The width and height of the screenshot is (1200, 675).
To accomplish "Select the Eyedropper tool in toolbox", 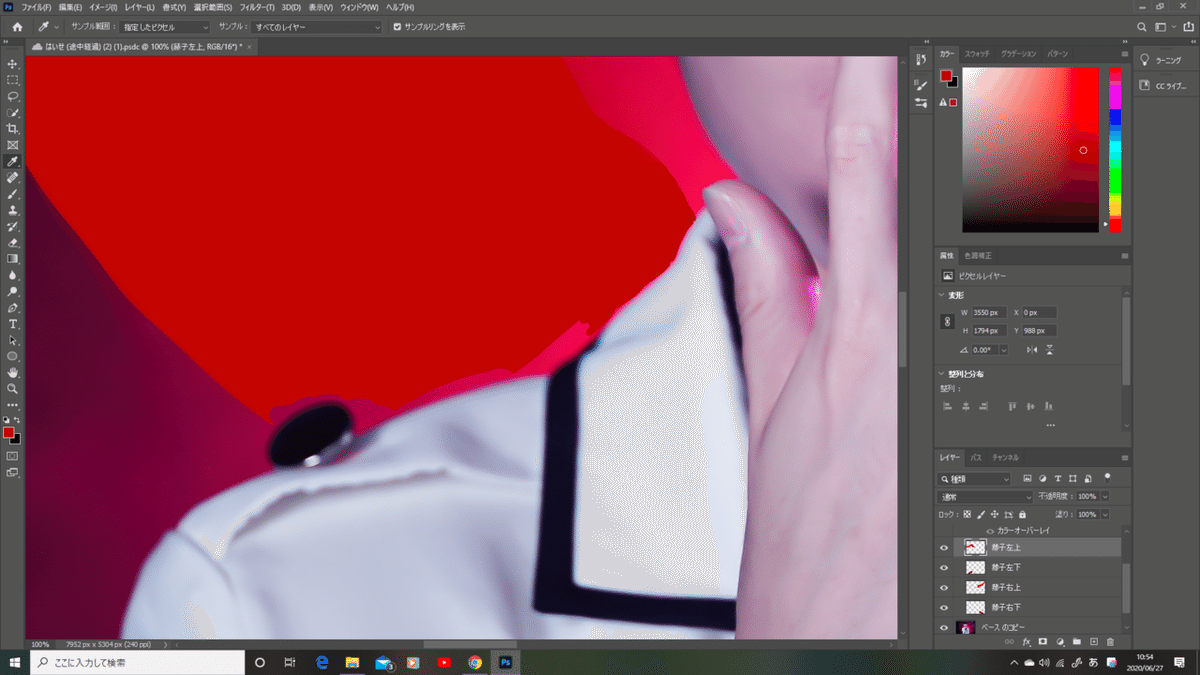I will (x=13, y=161).
